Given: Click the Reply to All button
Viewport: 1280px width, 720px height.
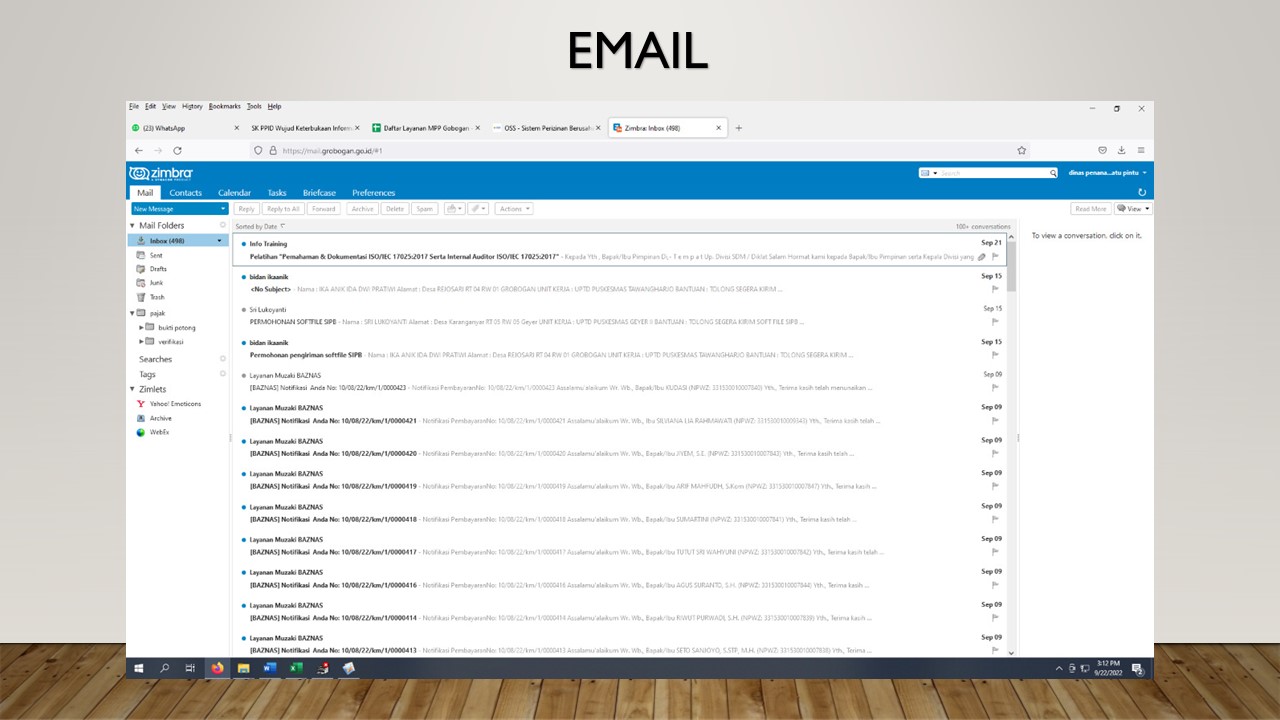Looking at the screenshot, I should click(x=283, y=209).
